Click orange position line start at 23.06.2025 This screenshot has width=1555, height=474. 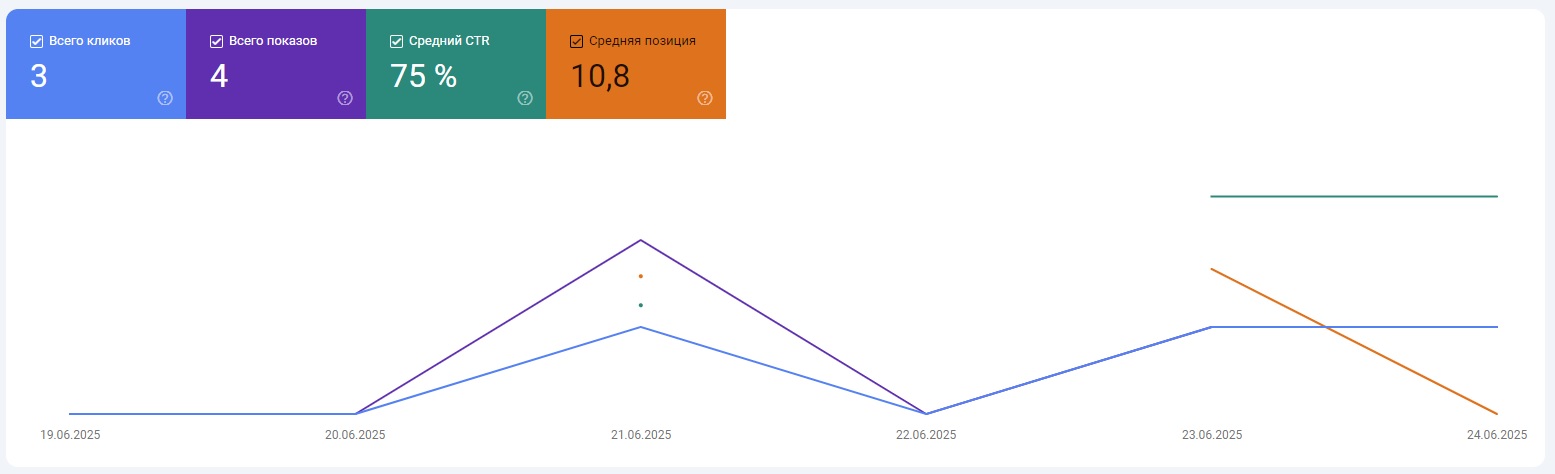tap(1212, 269)
